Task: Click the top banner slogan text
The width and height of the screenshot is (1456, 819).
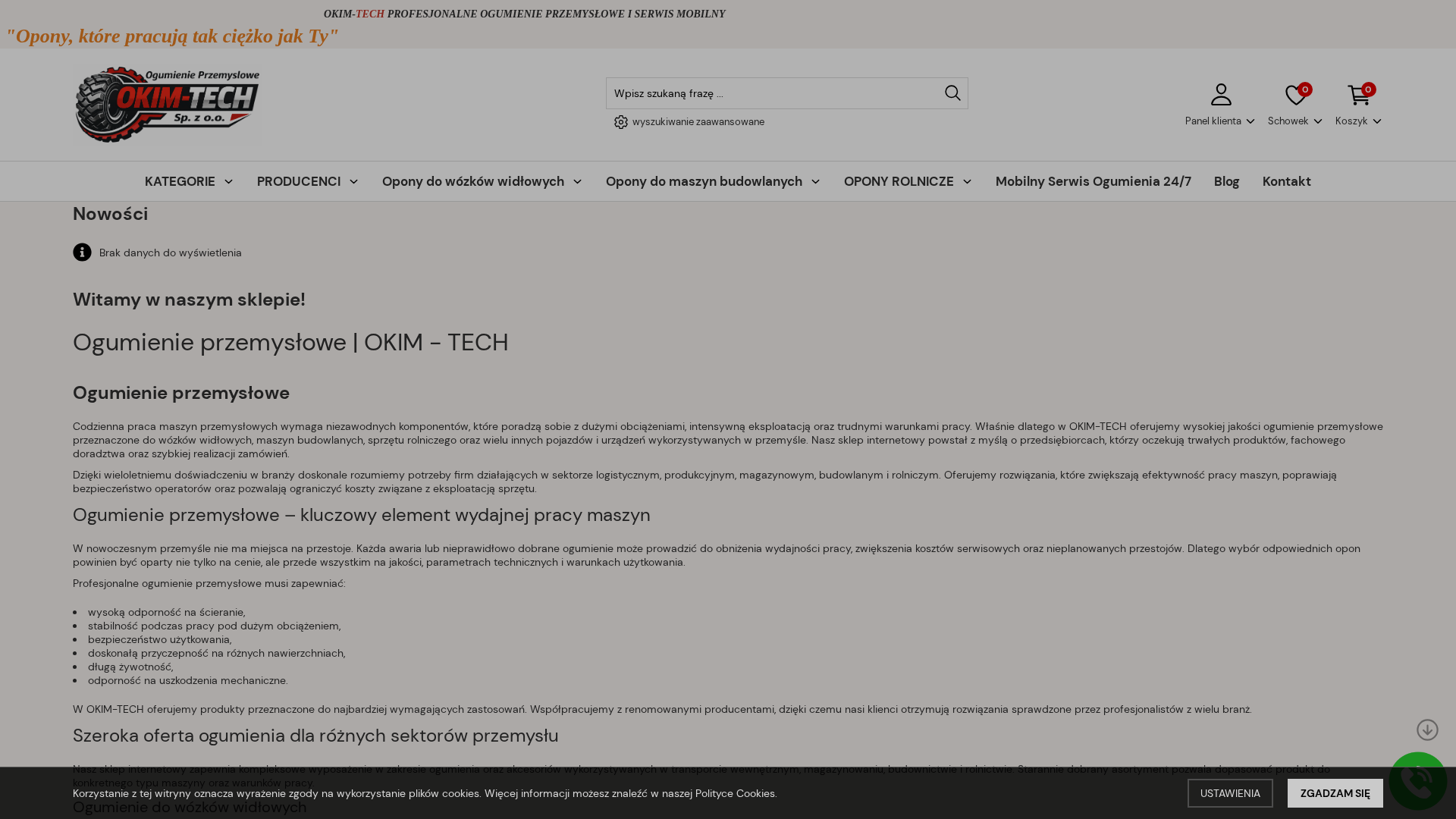Action: [172, 36]
